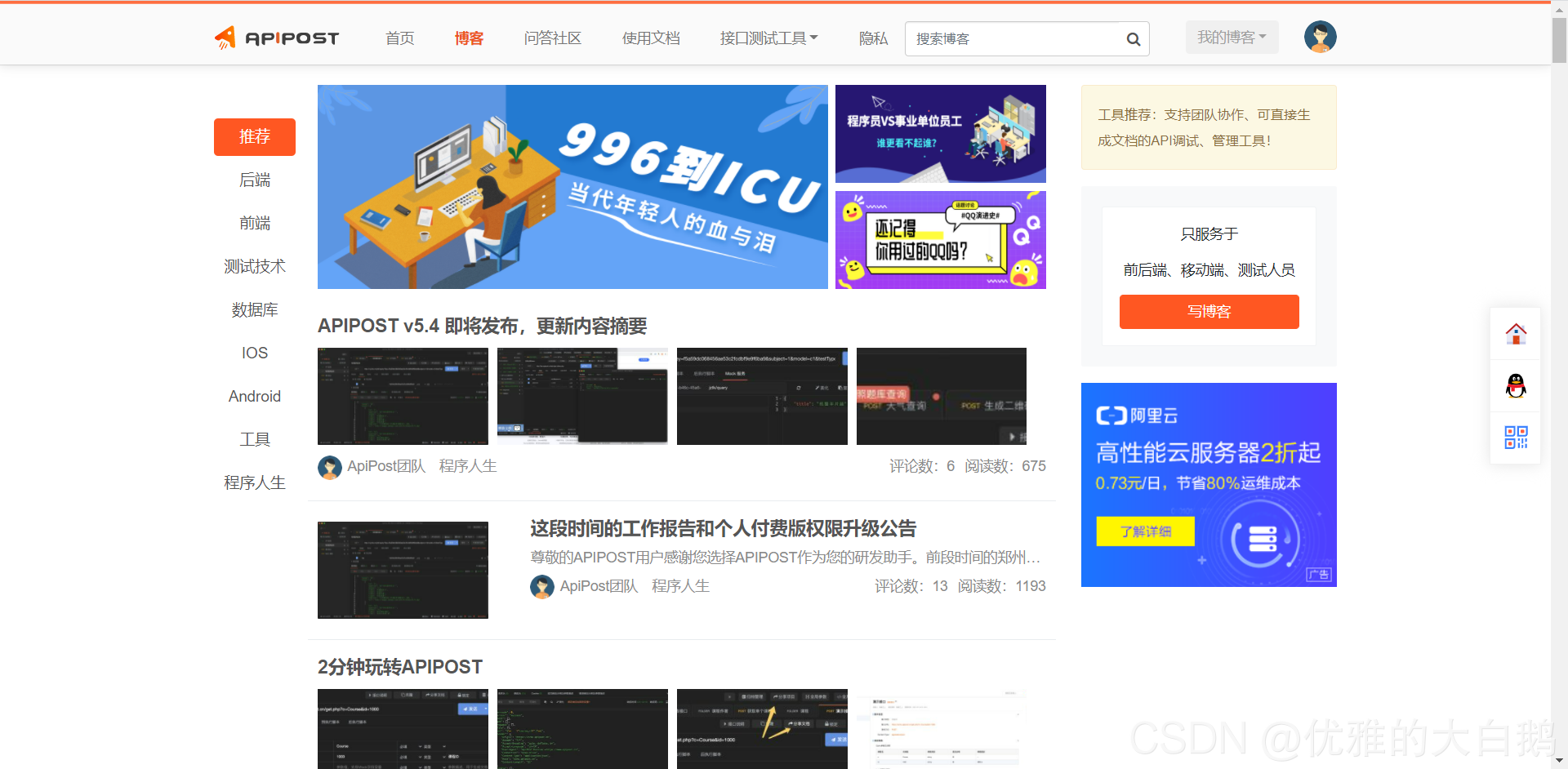Open third thumbnail of 2分钟玩转APIPOST
The width and height of the screenshot is (1568, 769).
coord(762,729)
